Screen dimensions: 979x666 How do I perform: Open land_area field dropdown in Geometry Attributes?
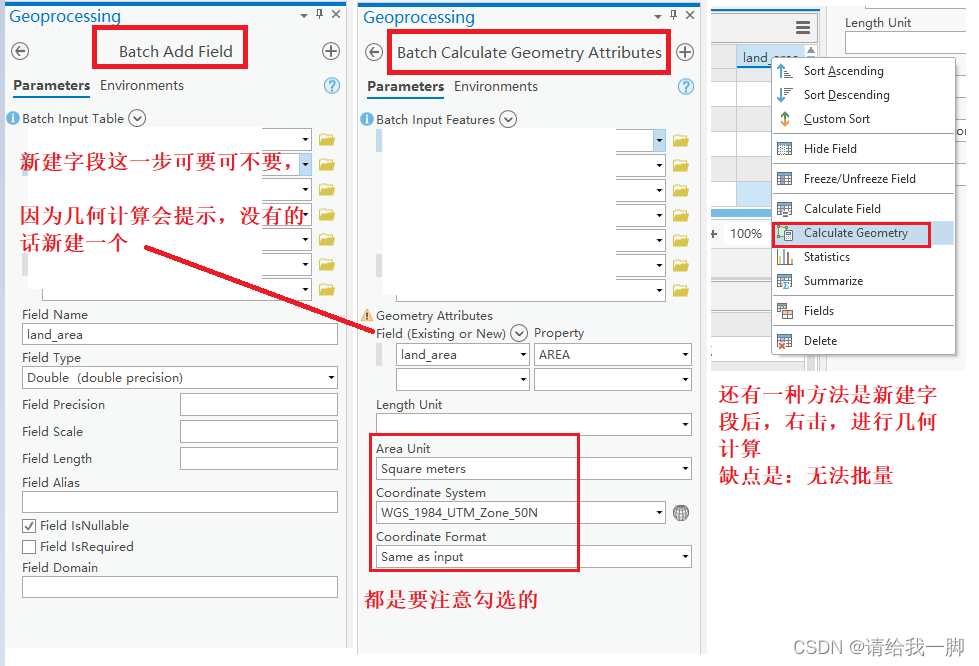(x=523, y=355)
